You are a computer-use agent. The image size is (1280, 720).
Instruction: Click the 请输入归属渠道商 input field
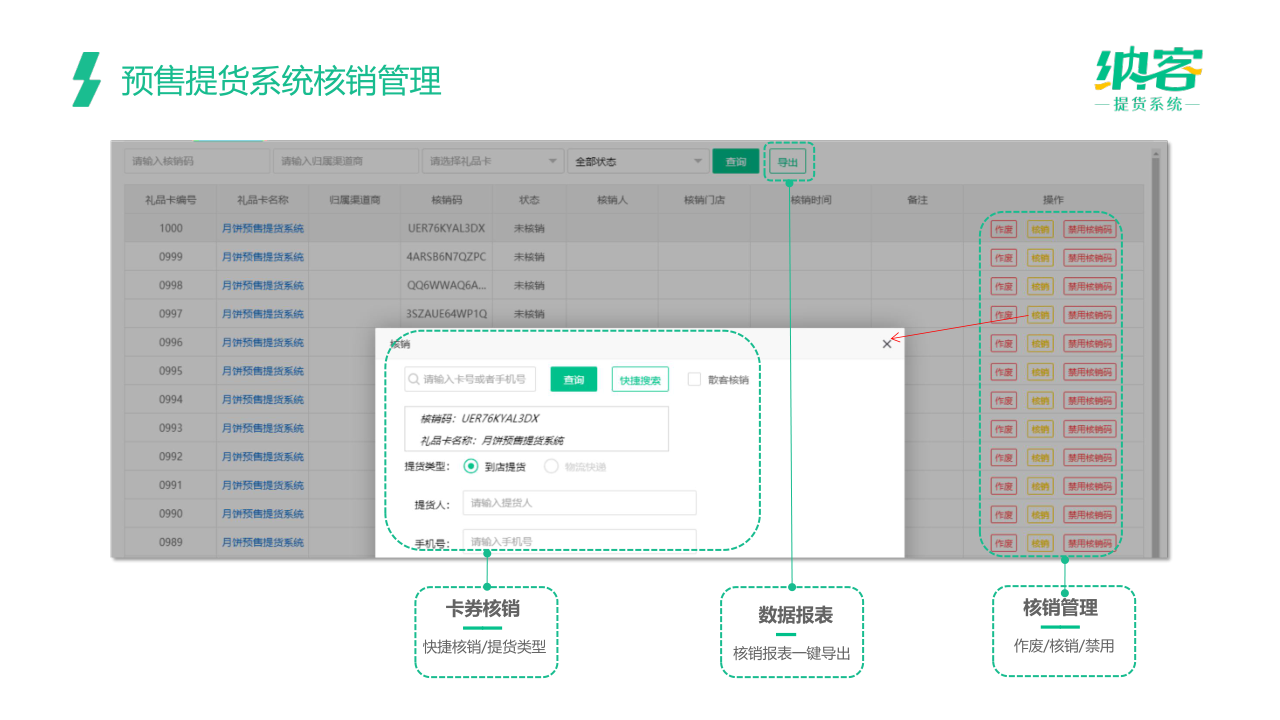346,161
